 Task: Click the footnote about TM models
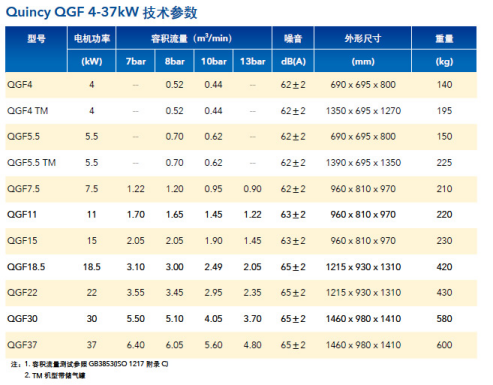[55, 376]
